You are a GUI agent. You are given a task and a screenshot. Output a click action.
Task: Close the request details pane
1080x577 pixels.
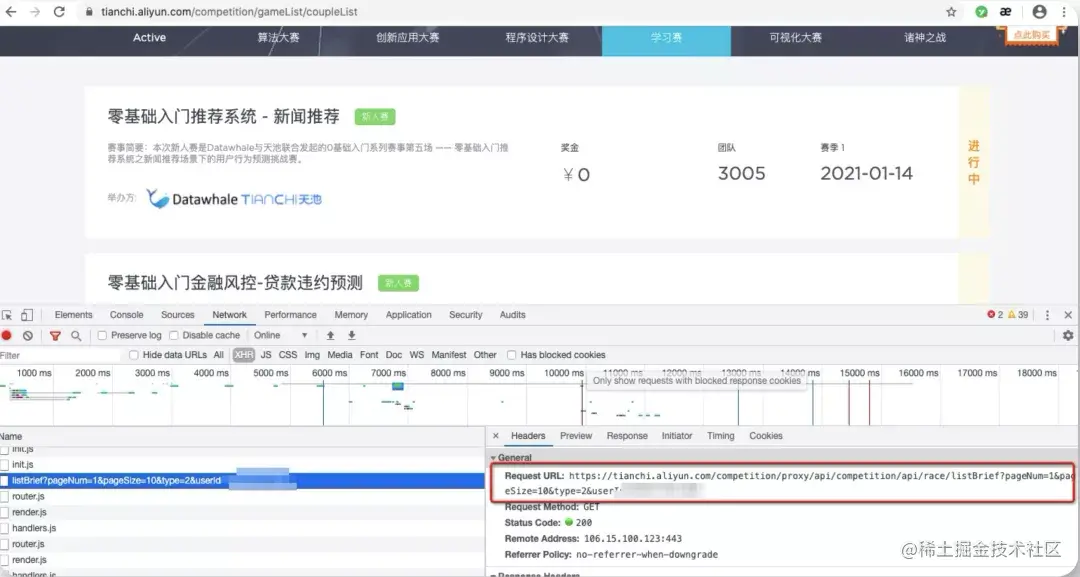496,436
